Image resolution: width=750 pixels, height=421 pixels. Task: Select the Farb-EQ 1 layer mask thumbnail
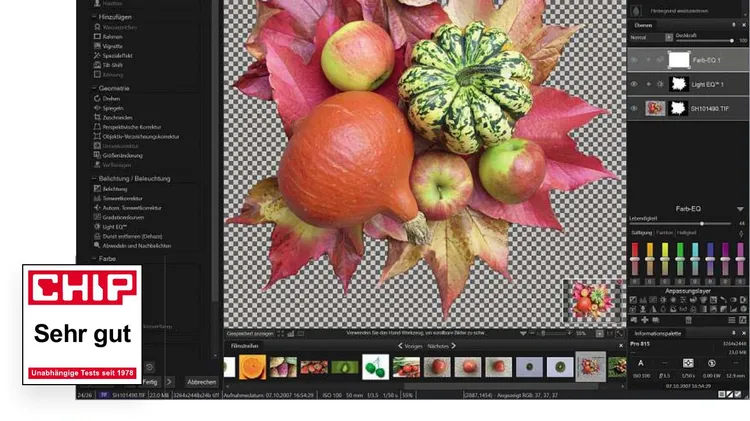point(678,60)
